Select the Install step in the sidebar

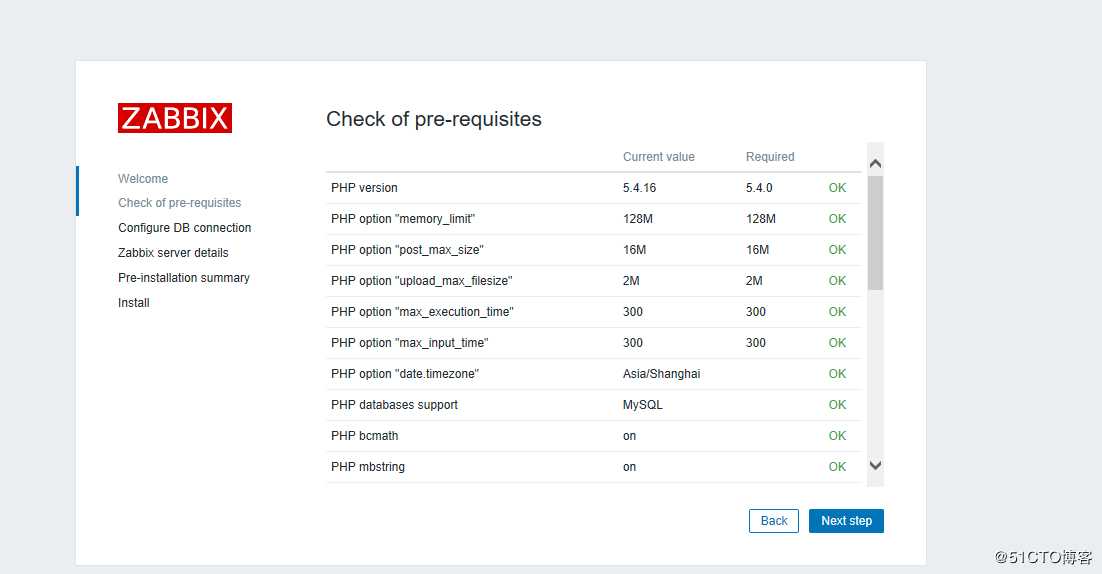pos(134,302)
